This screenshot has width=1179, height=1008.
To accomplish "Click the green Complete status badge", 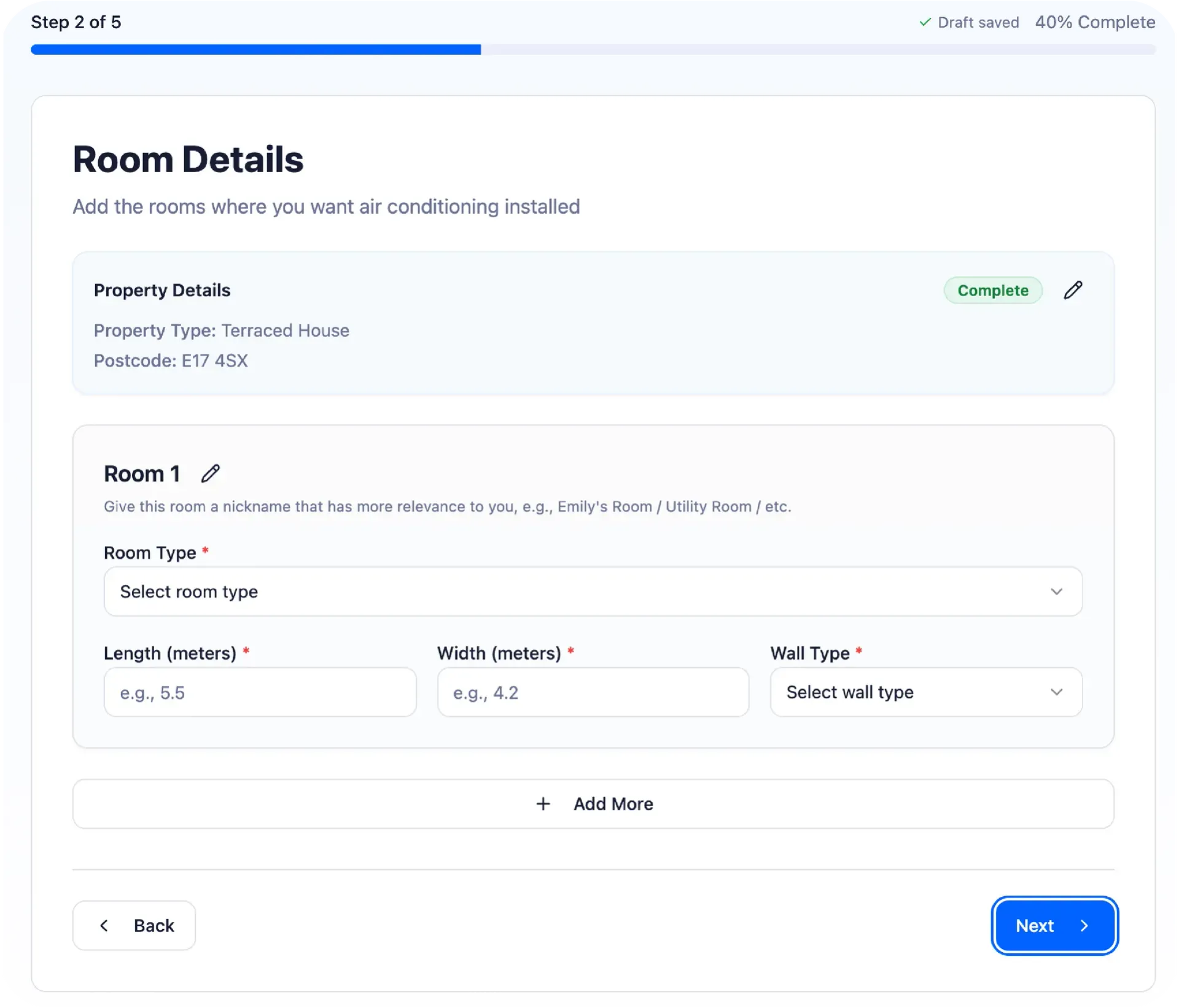I will point(992,291).
